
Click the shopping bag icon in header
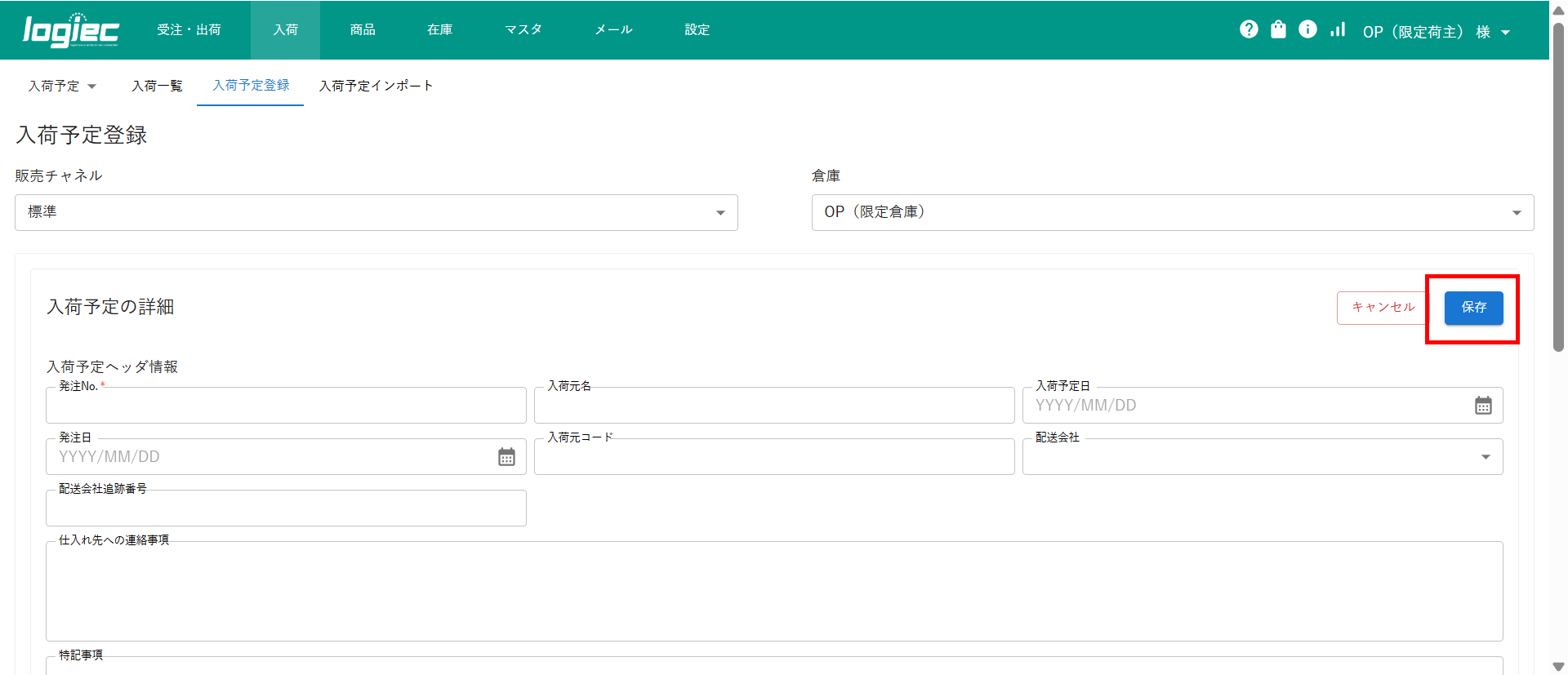pyautogui.click(x=1278, y=29)
